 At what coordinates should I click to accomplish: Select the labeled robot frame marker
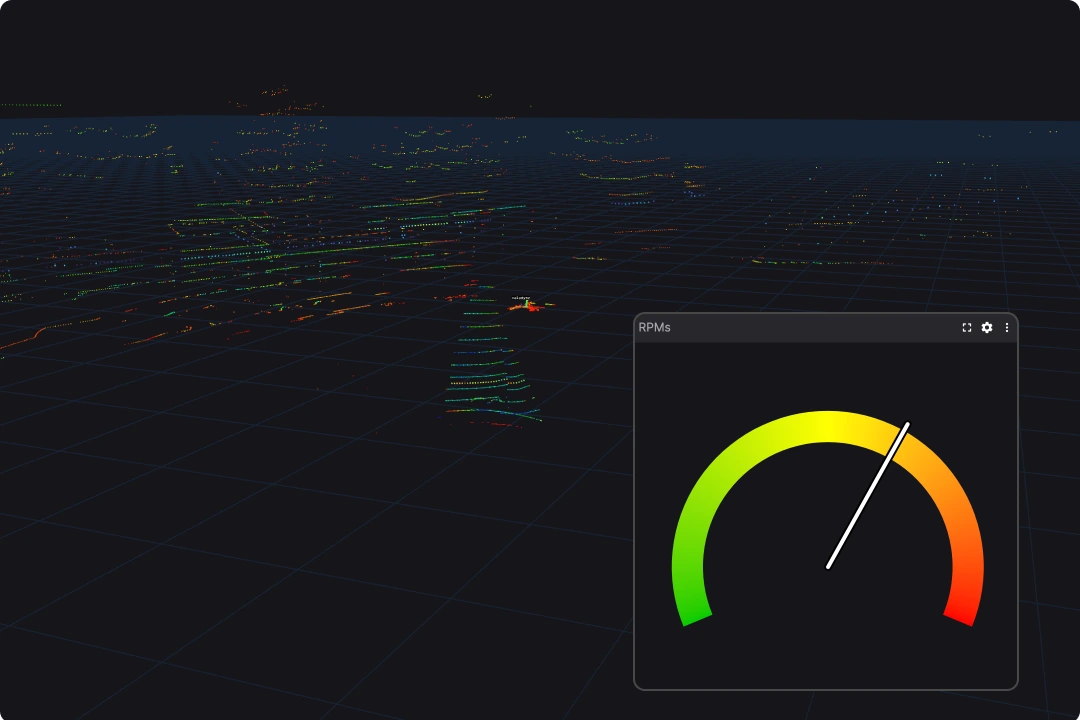[522, 302]
